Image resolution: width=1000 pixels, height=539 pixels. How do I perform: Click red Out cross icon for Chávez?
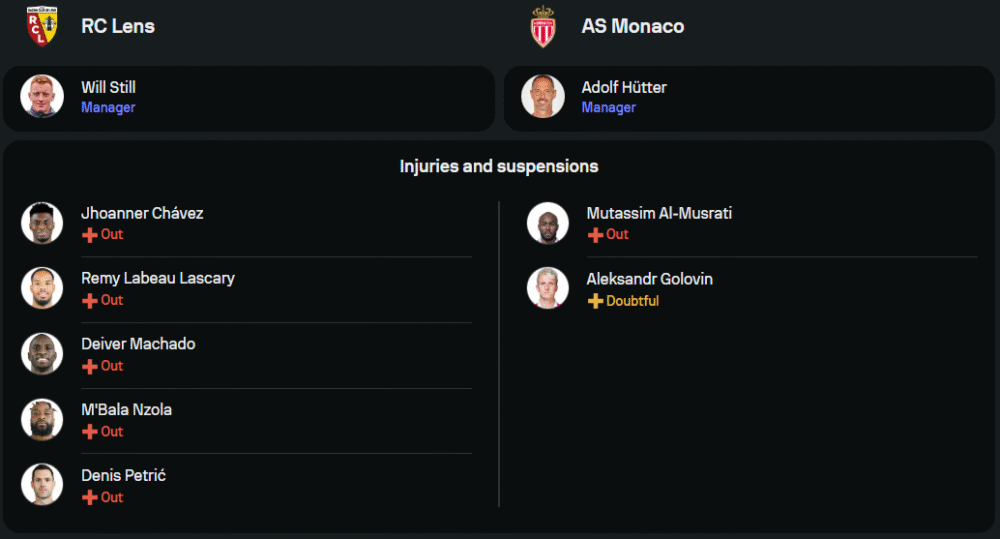[x=90, y=235]
